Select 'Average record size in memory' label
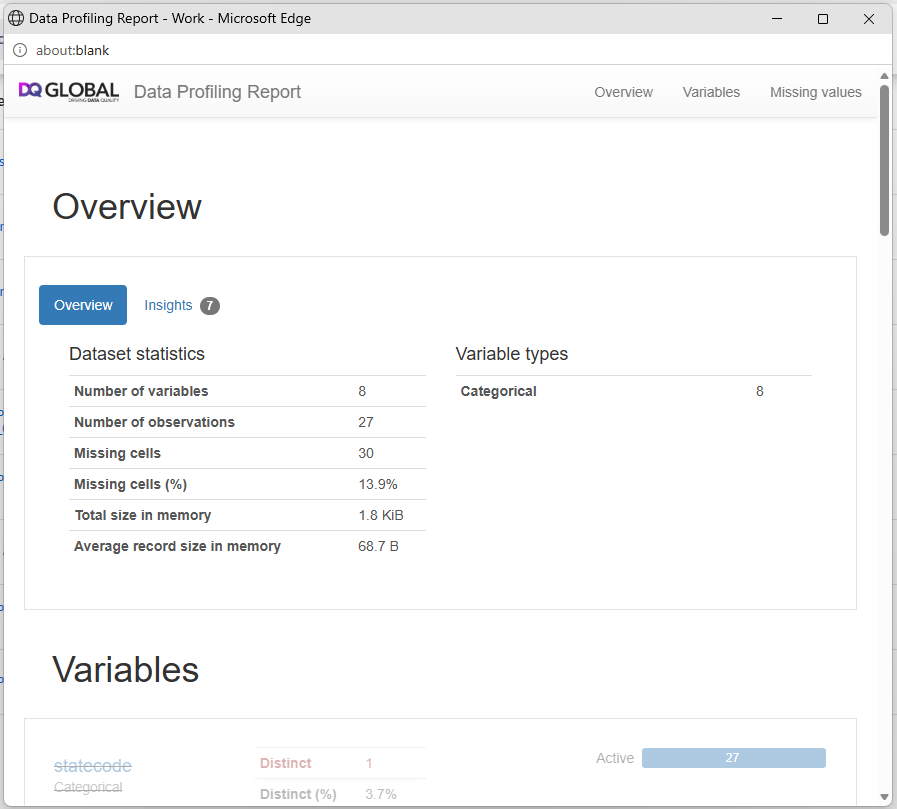Screen dimensions: 897x809 [177, 546]
